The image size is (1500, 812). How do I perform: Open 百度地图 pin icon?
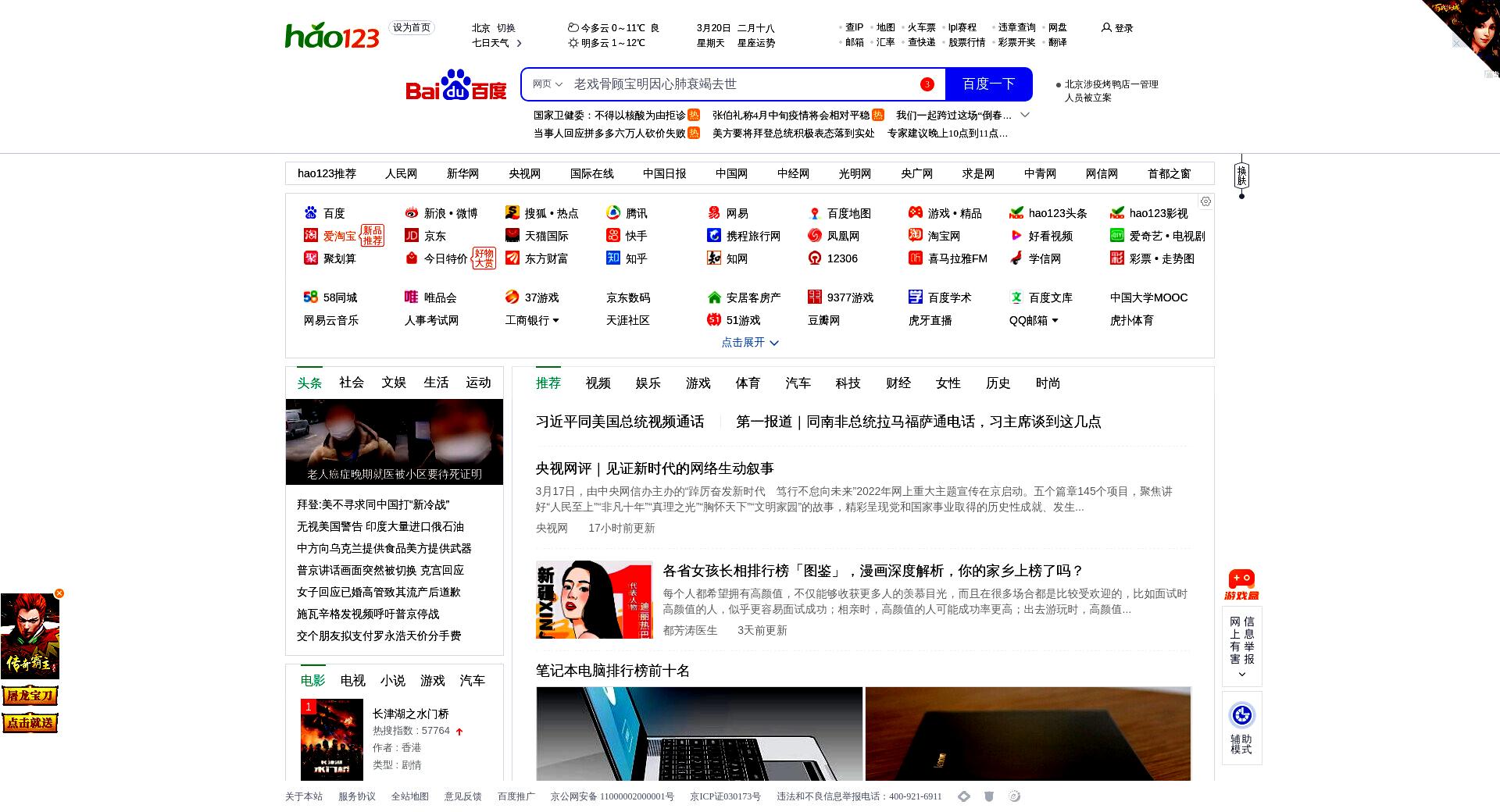pyautogui.click(x=815, y=212)
